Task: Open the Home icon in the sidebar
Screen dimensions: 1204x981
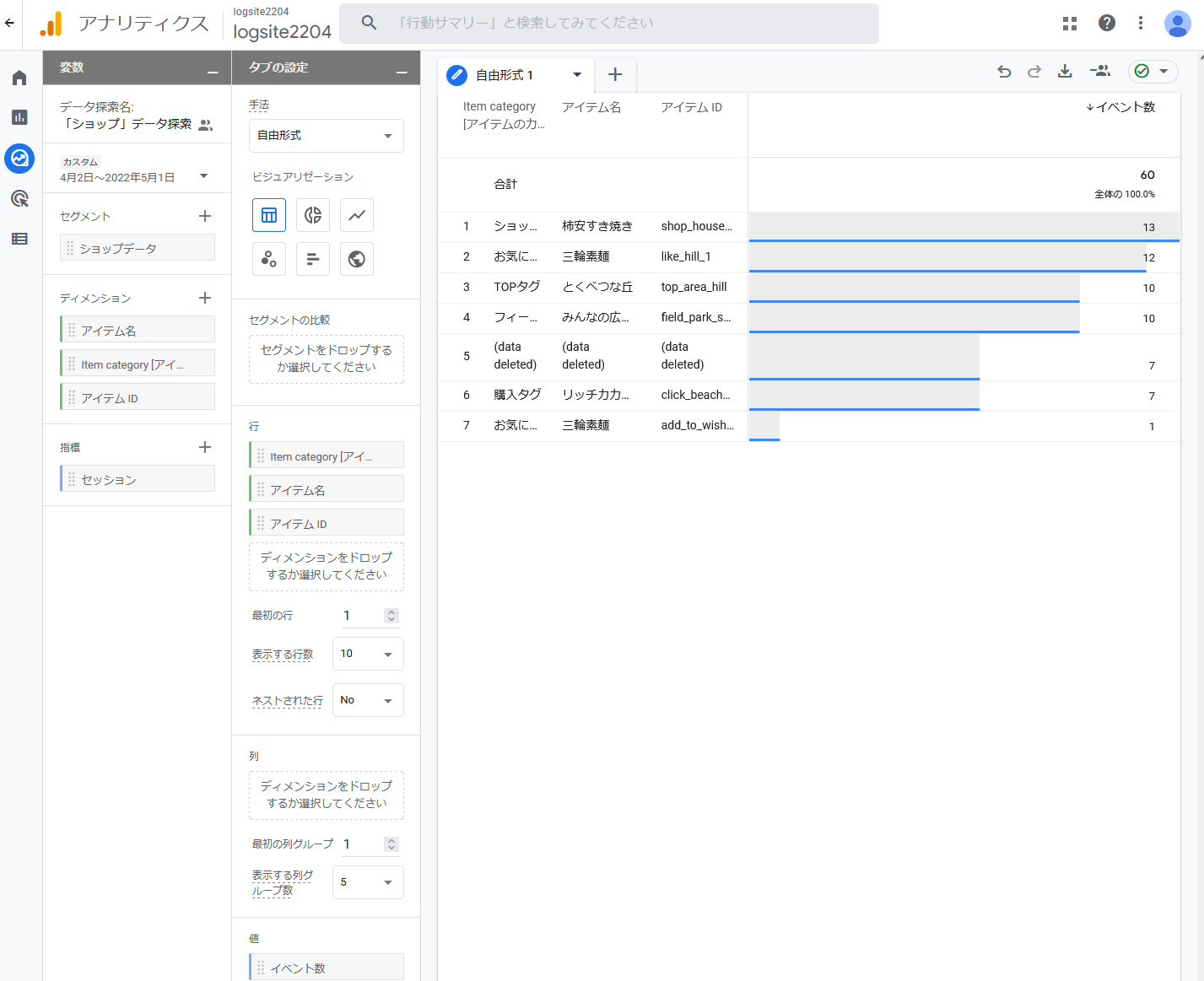Action: point(19,78)
